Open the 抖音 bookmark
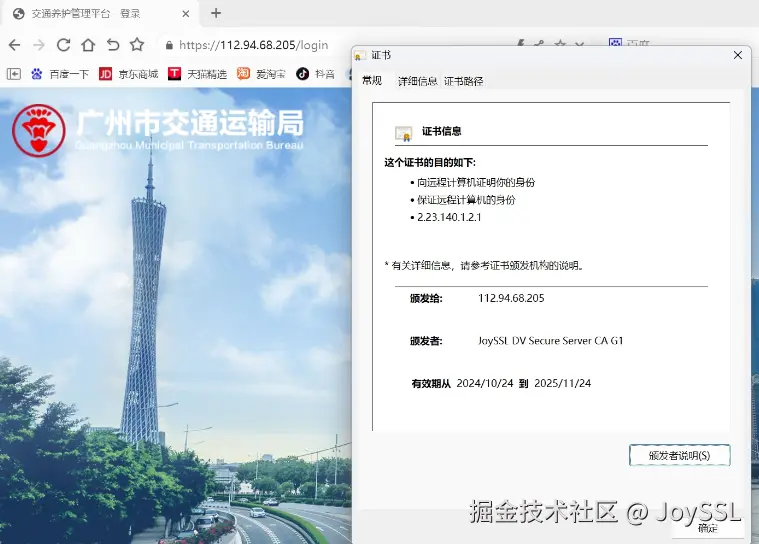The height and width of the screenshot is (544, 759). click(316, 74)
